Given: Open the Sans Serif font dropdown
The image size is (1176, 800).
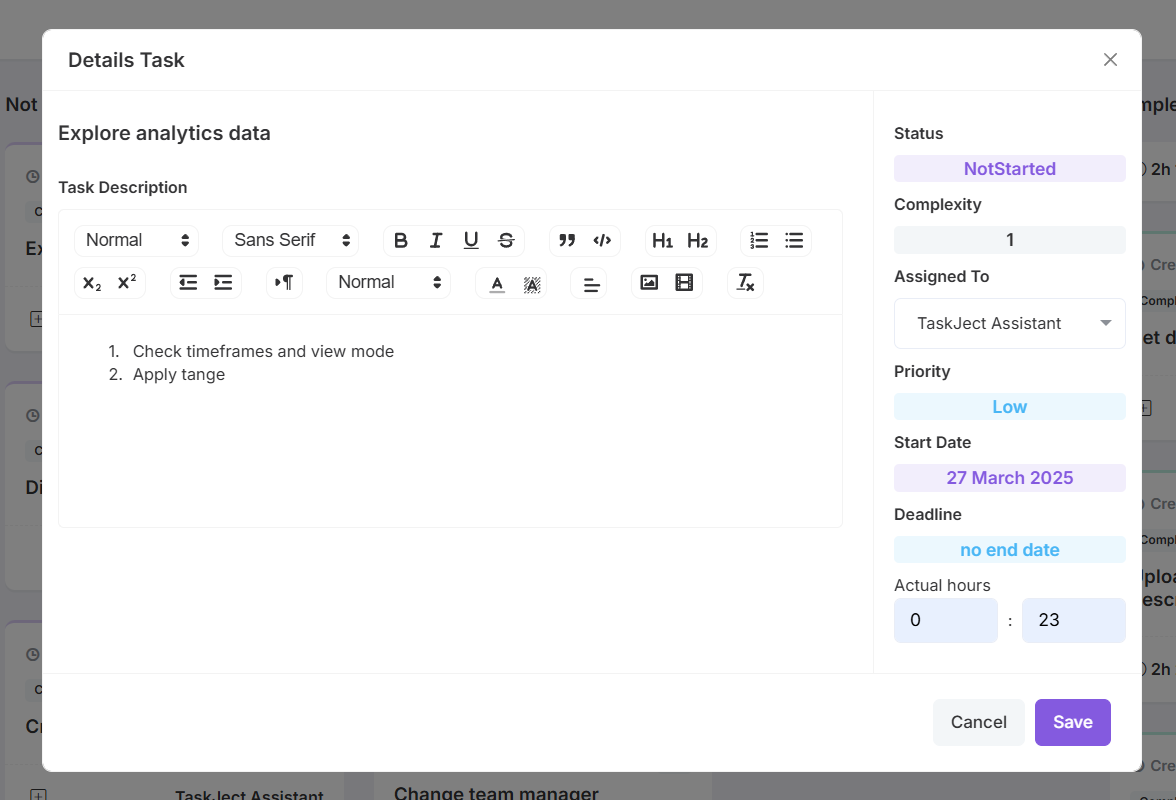Looking at the screenshot, I should coord(290,240).
